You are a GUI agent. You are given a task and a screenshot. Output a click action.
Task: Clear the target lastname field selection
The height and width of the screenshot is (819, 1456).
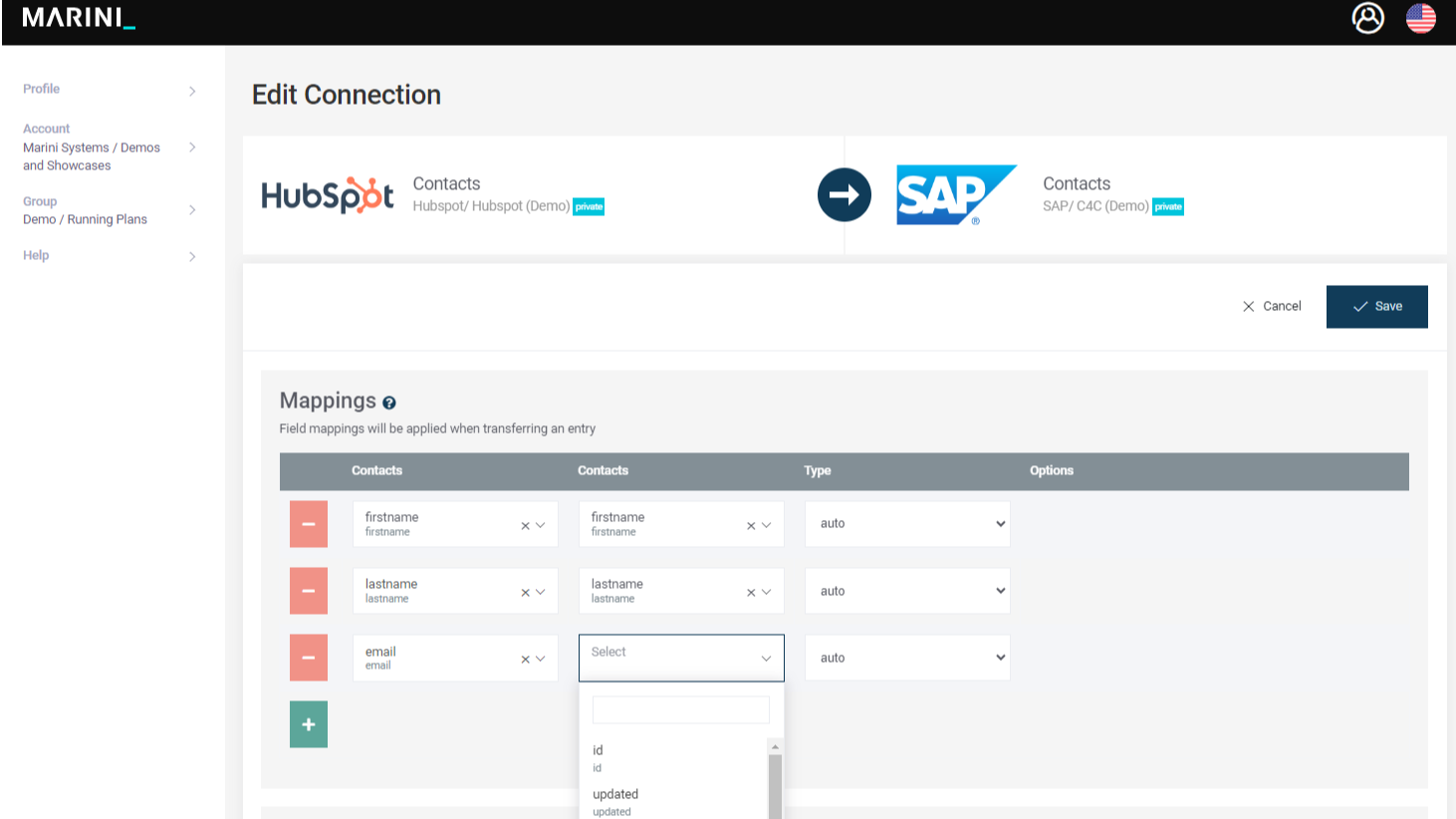pos(751,593)
